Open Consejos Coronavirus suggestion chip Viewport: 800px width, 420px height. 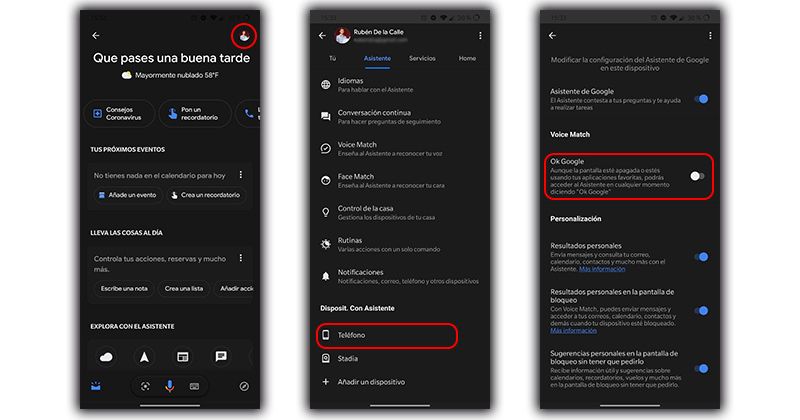[x=118, y=113]
